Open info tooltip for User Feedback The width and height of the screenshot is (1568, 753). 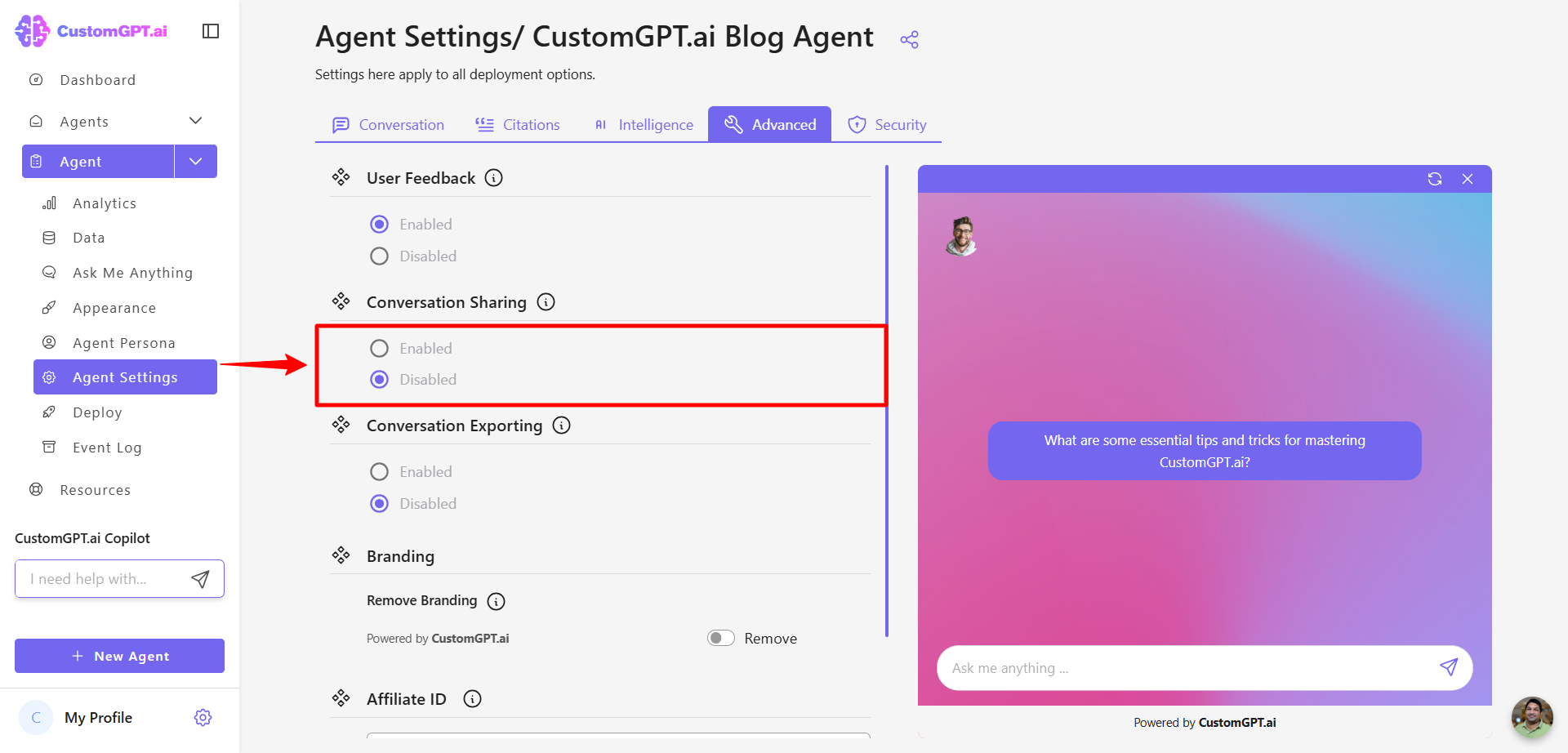pos(494,178)
